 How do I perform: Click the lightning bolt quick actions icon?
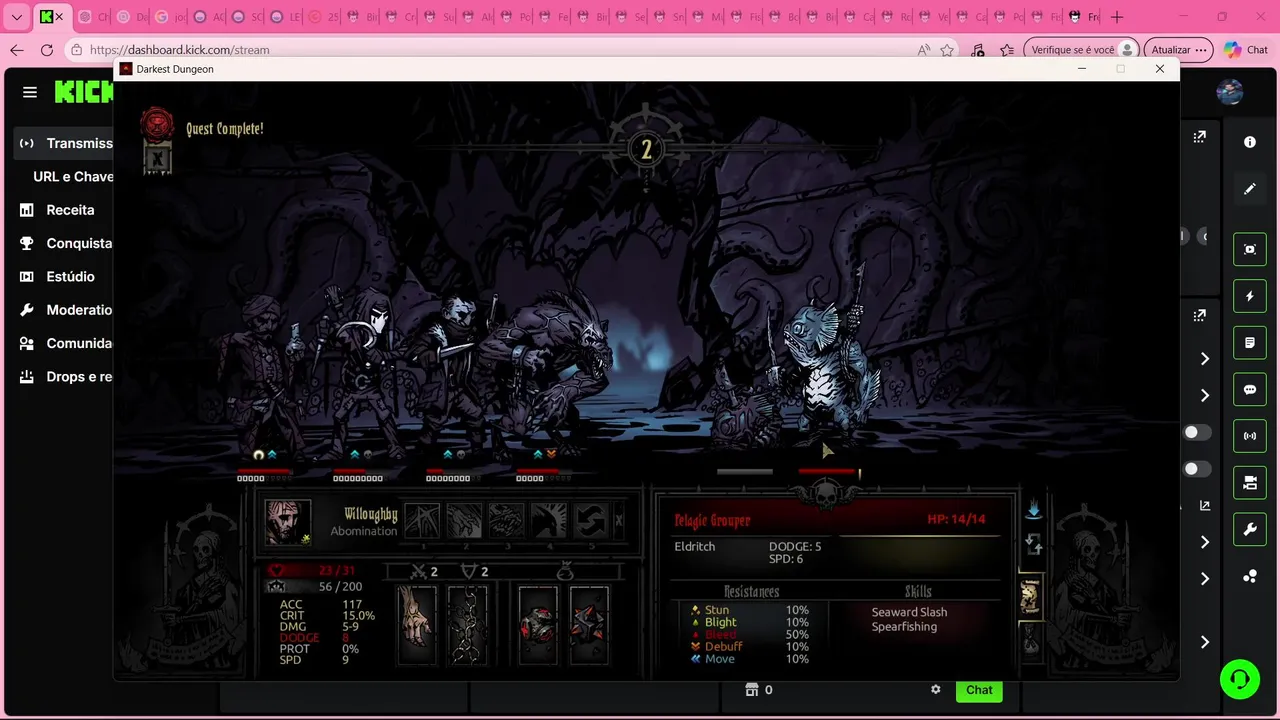pyautogui.click(x=1250, y=297)
